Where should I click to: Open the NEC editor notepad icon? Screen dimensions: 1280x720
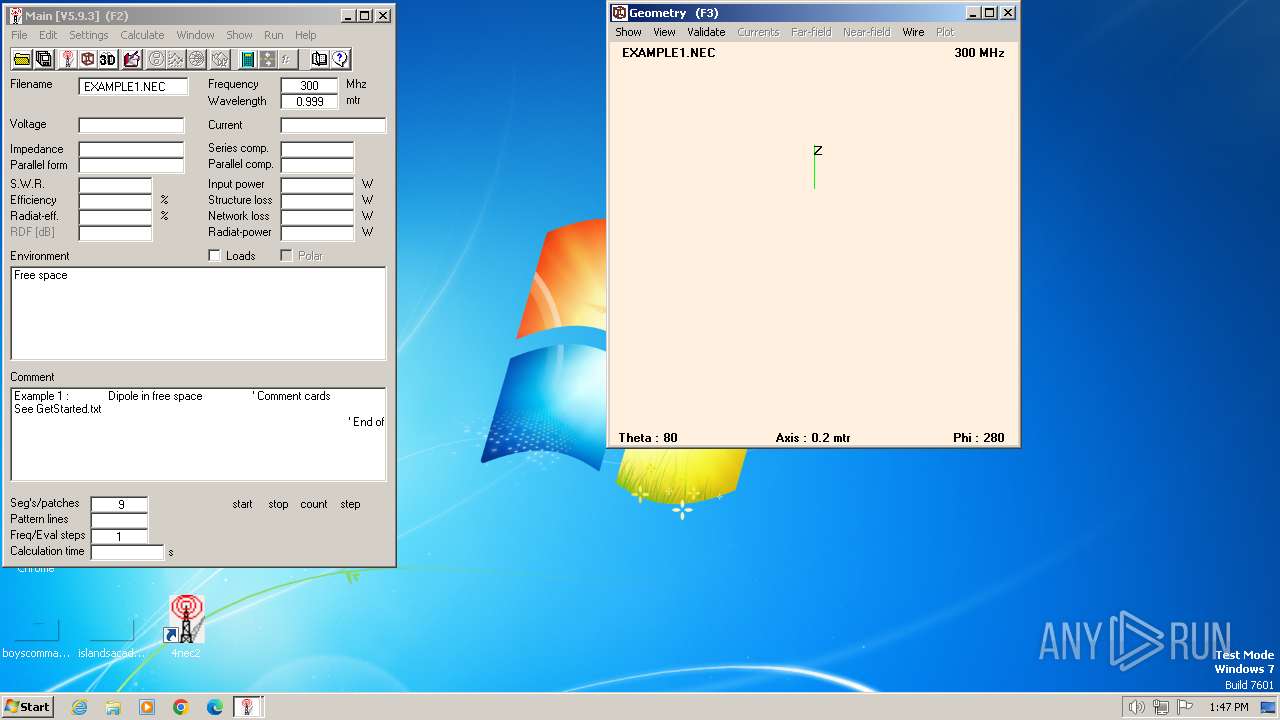(x=131, y=60)
